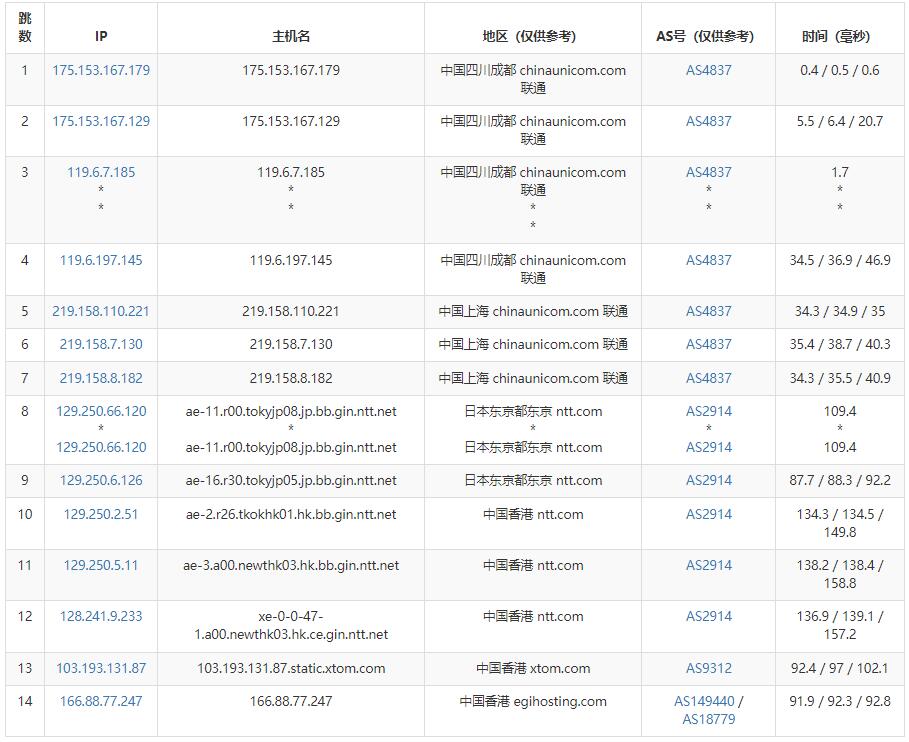The height and width of the screenshot is (742, 909).
Task: Open IP link 175.153.167.129
Action: tap(101, 121)
